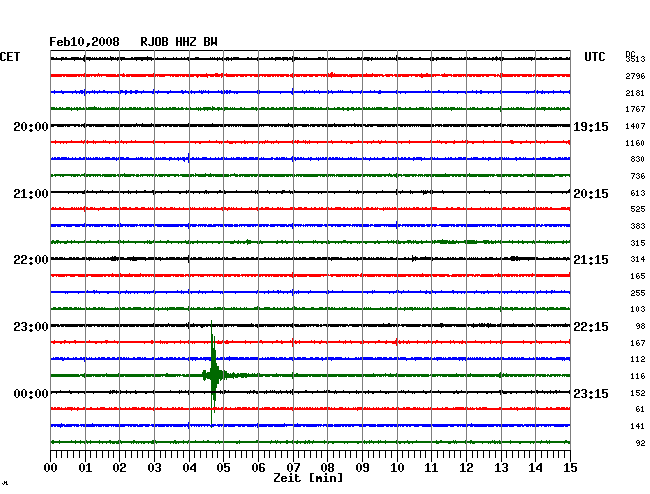Click minute tick label 08 on axis
This screenshot has width=650, height=494.
[327, 467]
